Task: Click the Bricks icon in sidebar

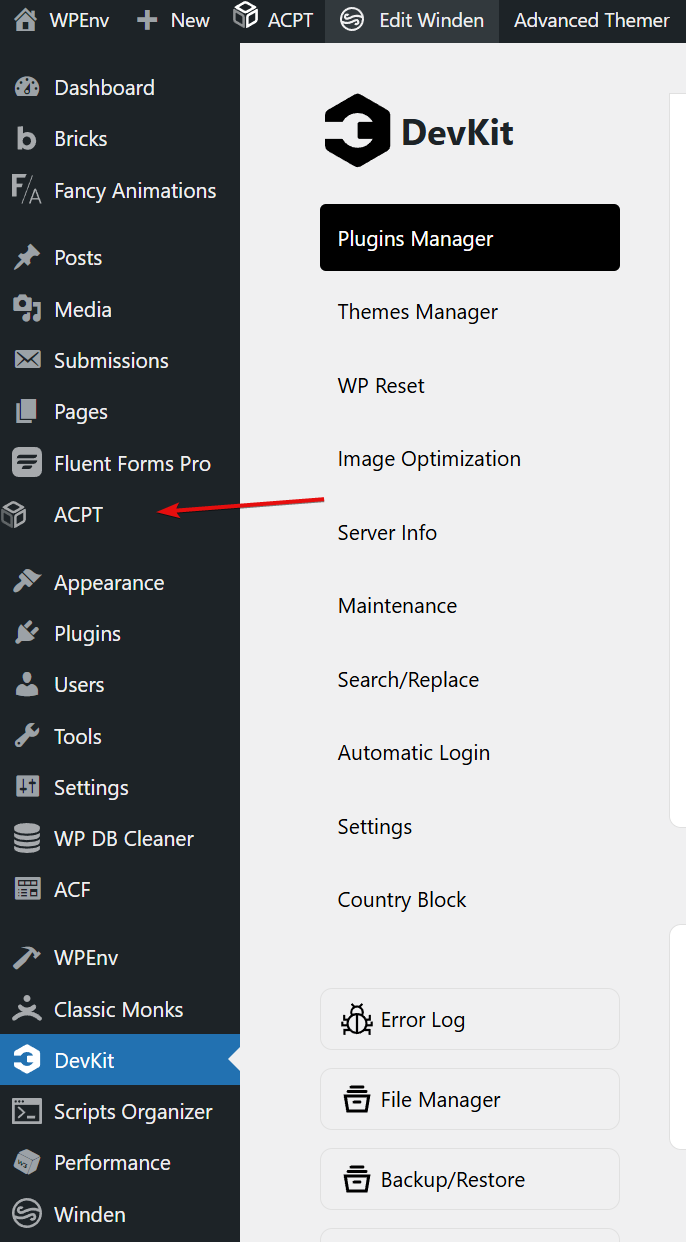Action: (x=27, y=139)
